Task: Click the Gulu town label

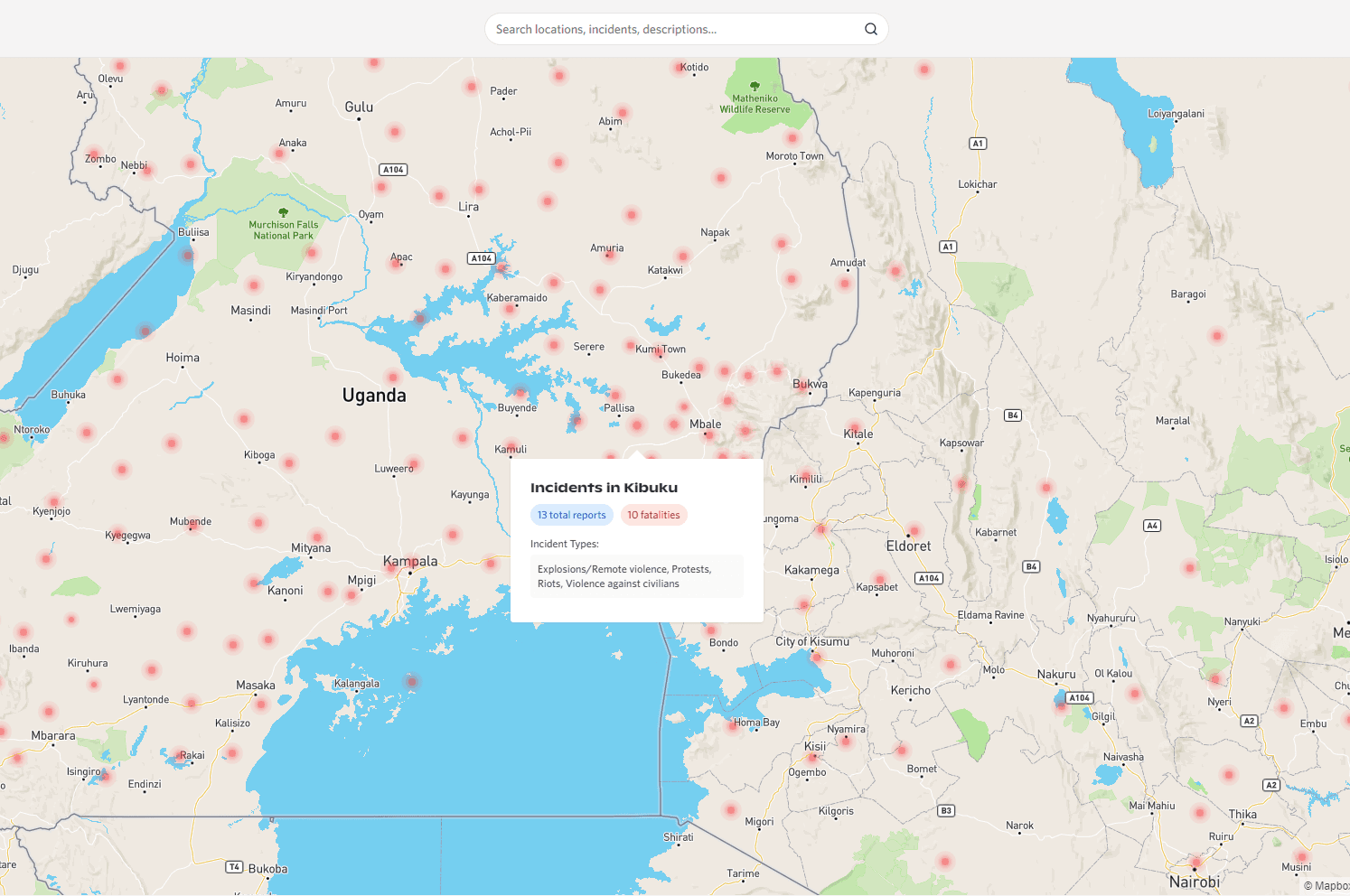Action: pyautogui.click(x=359, y=107)
